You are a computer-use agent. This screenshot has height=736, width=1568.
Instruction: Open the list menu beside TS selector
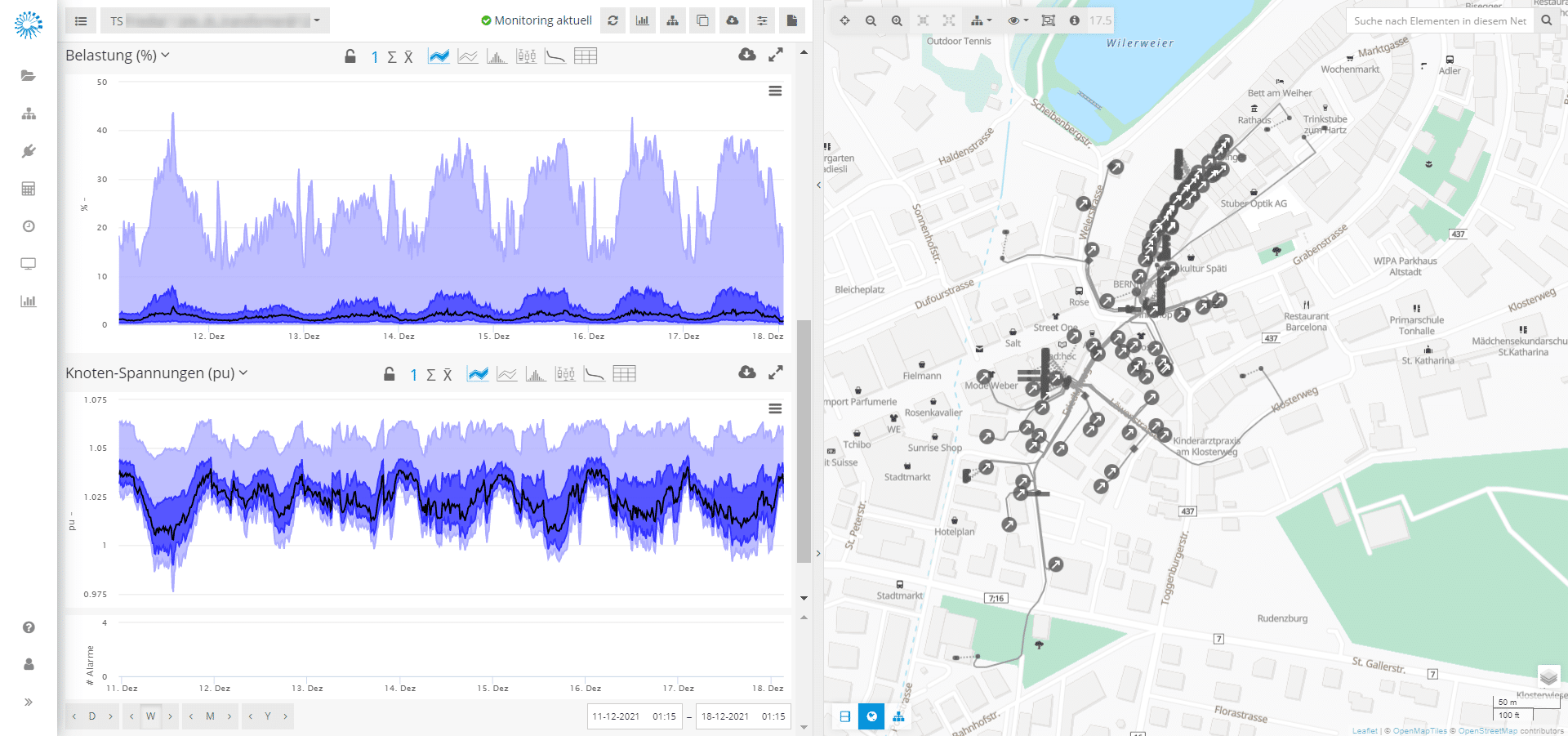(x=81, y=20)
